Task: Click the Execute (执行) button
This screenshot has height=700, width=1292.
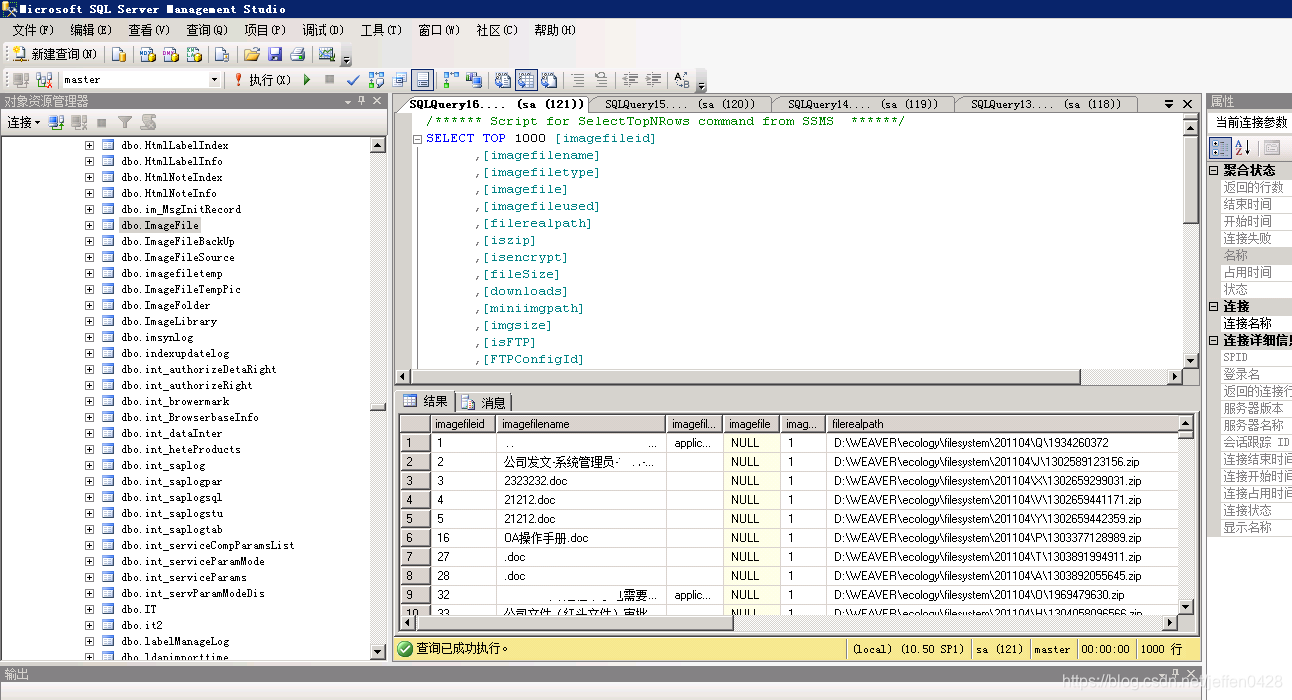Action: click(262, 80)
